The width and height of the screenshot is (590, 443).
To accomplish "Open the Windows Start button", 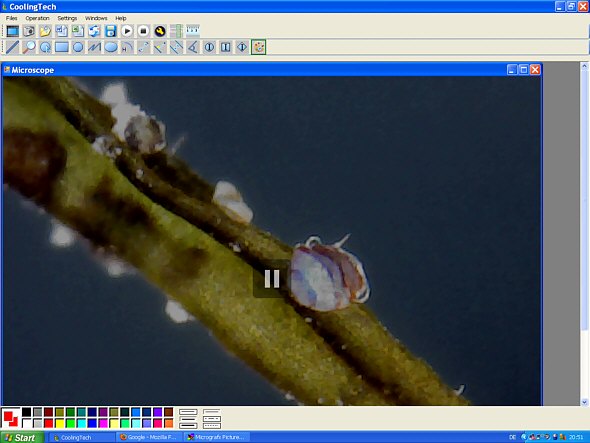I will [x=22, y=437].
